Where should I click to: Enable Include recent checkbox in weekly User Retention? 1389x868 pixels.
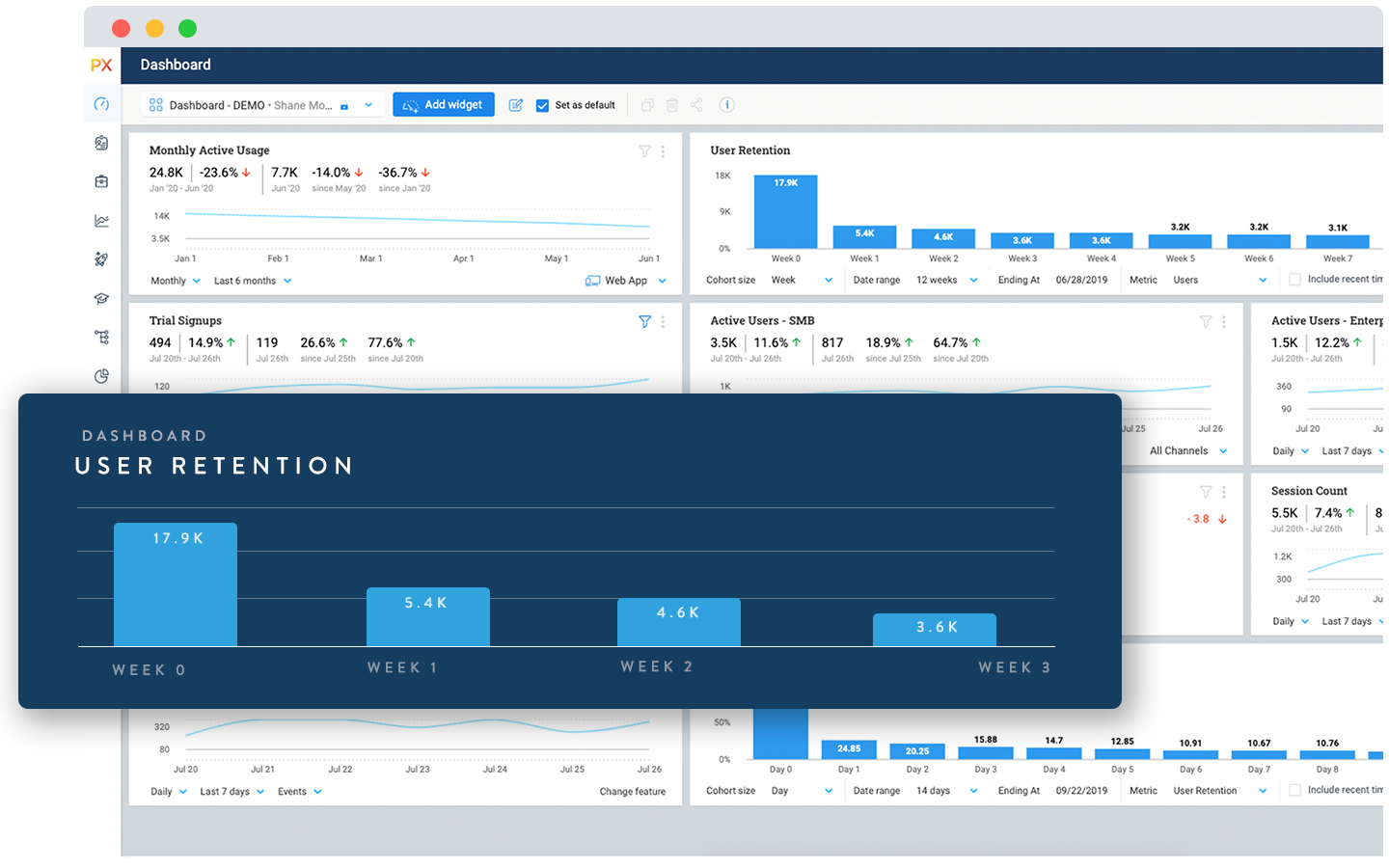tap(1294, 280)
